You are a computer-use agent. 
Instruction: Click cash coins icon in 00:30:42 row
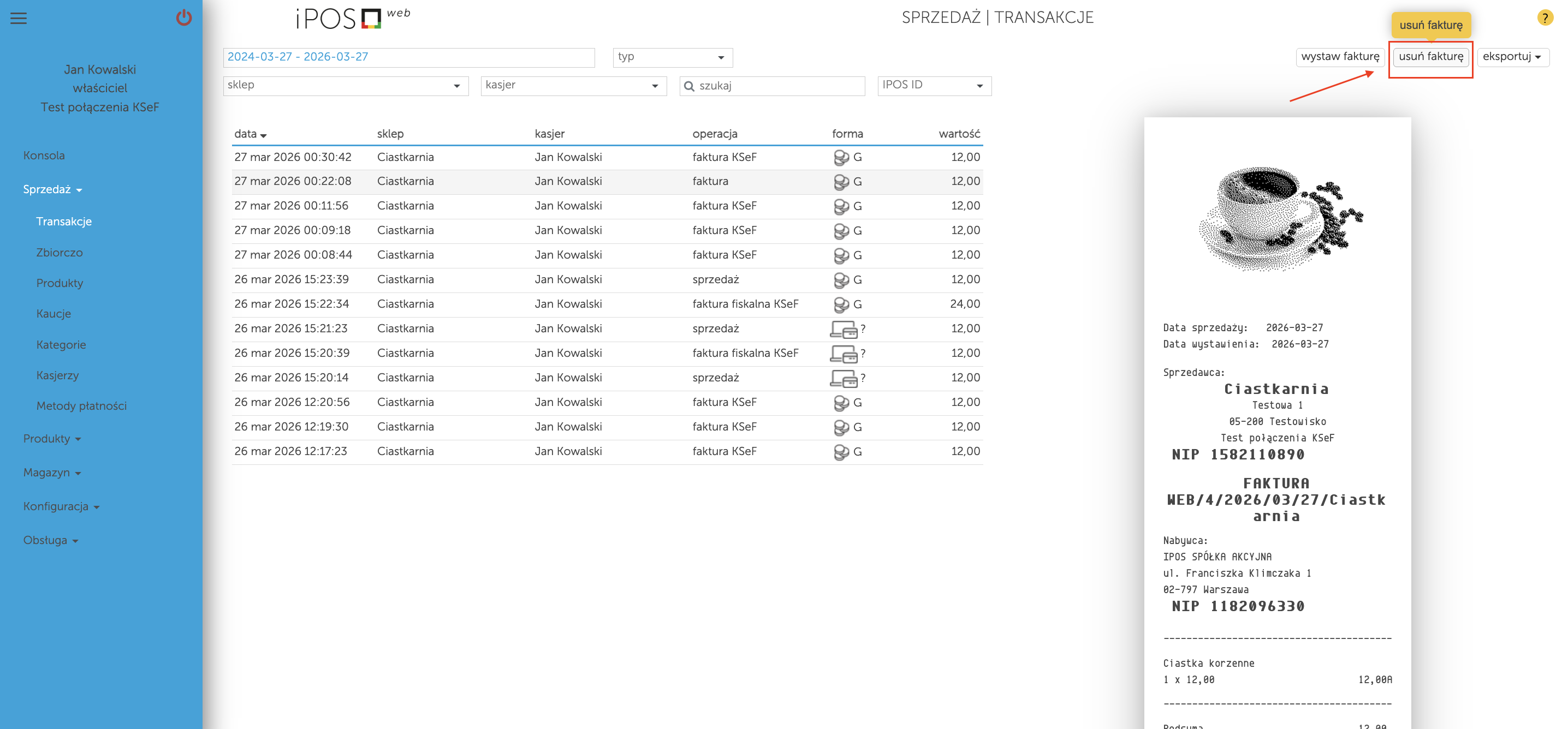click(841, 158)
